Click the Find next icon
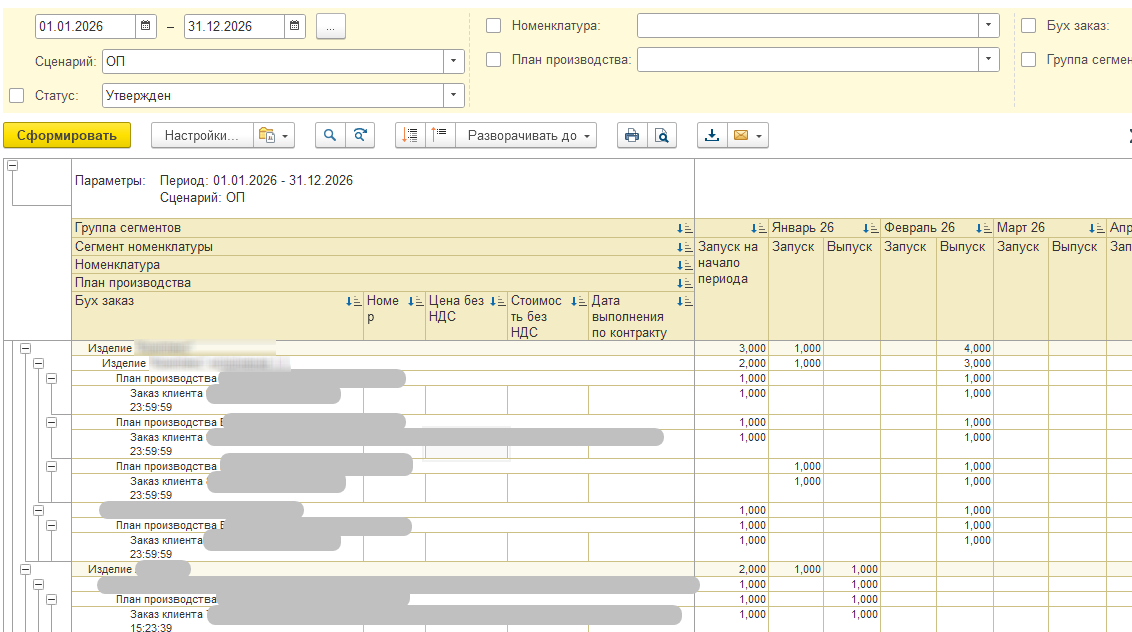Screen dimensions: 1132x632 [x=360, y=135]
